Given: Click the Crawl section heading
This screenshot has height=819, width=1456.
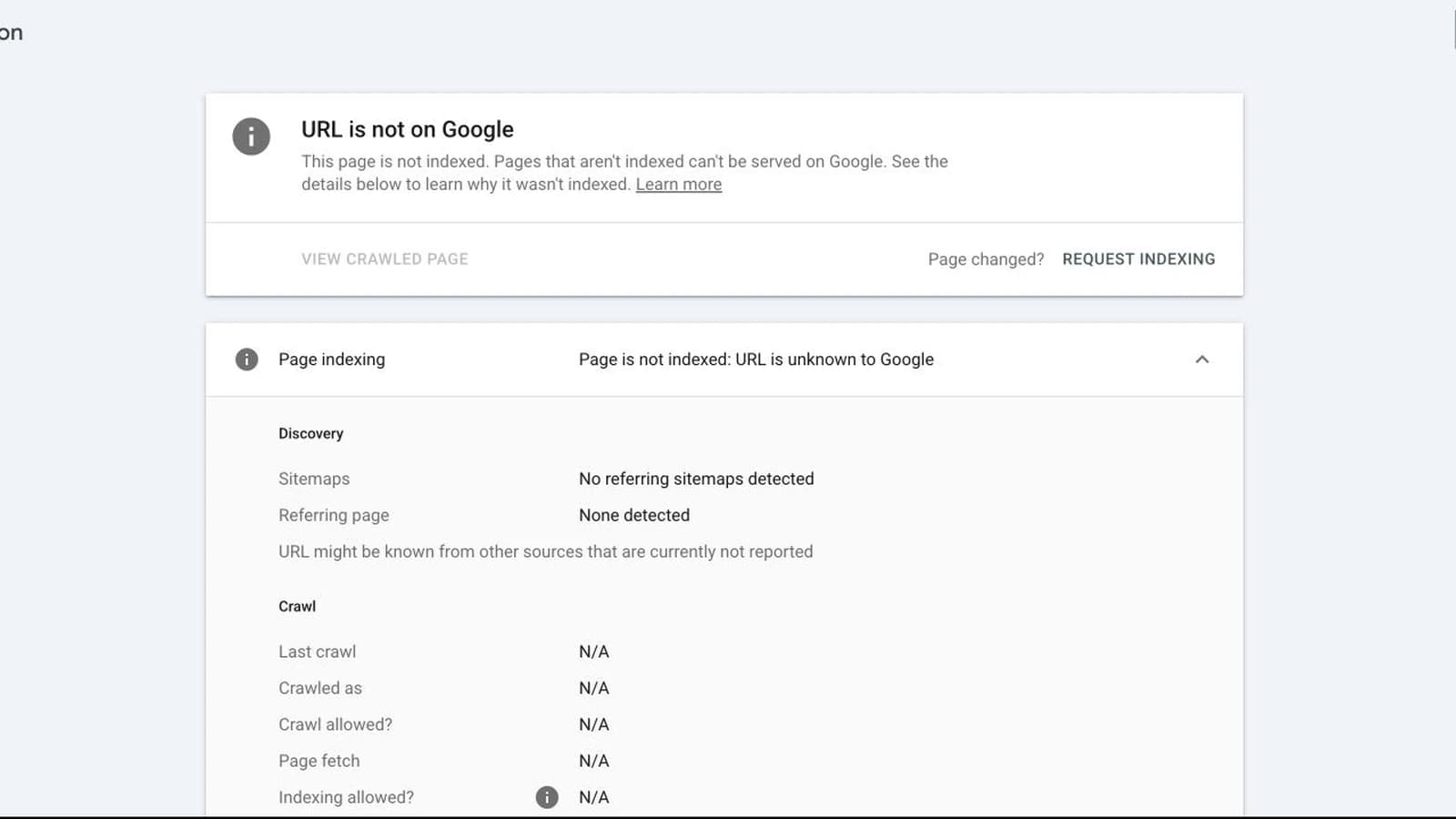Looking at the screenshot, I should pyautogui.click(x=298, y=606).
